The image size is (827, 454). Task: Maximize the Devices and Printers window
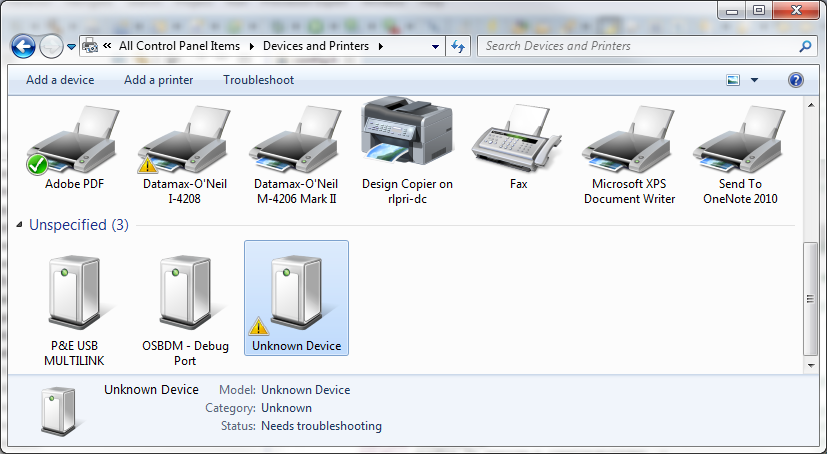pos(759,10)
